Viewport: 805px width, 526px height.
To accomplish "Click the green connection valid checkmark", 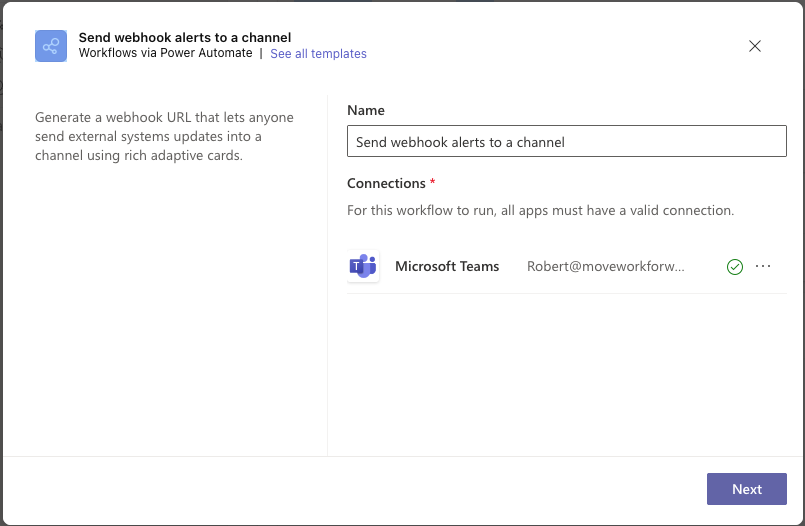I will (735, 267).
